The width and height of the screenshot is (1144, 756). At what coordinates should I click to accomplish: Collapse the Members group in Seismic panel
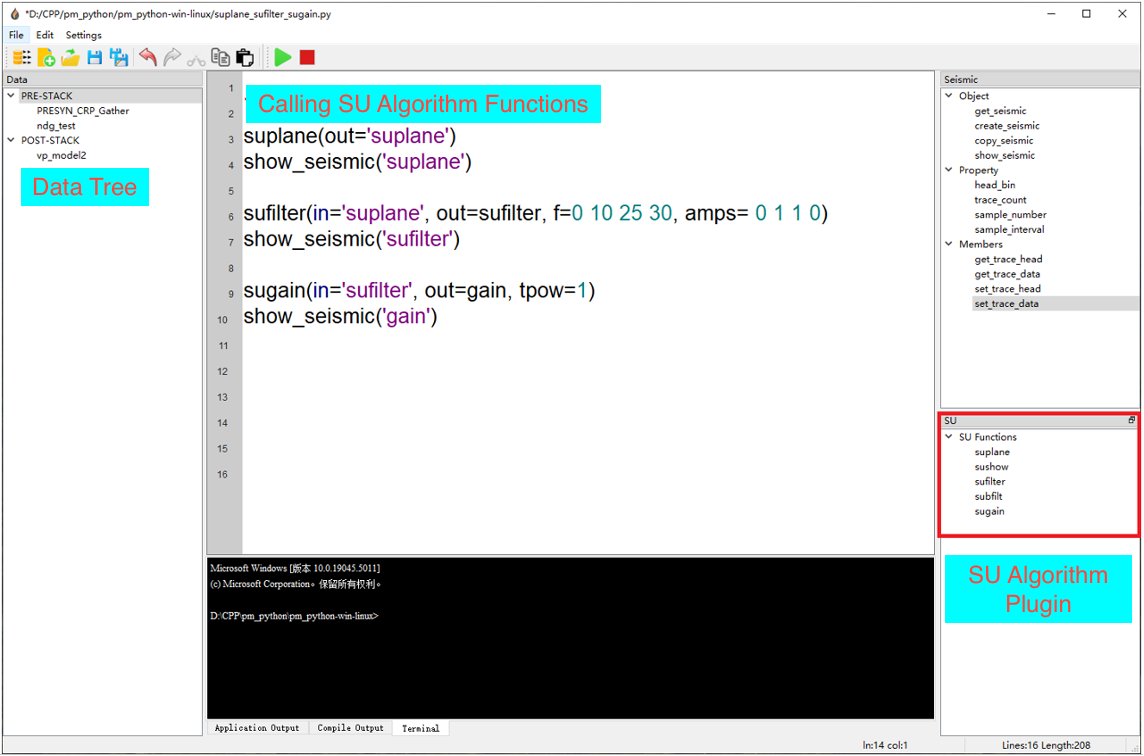click(x=948, y=244)
